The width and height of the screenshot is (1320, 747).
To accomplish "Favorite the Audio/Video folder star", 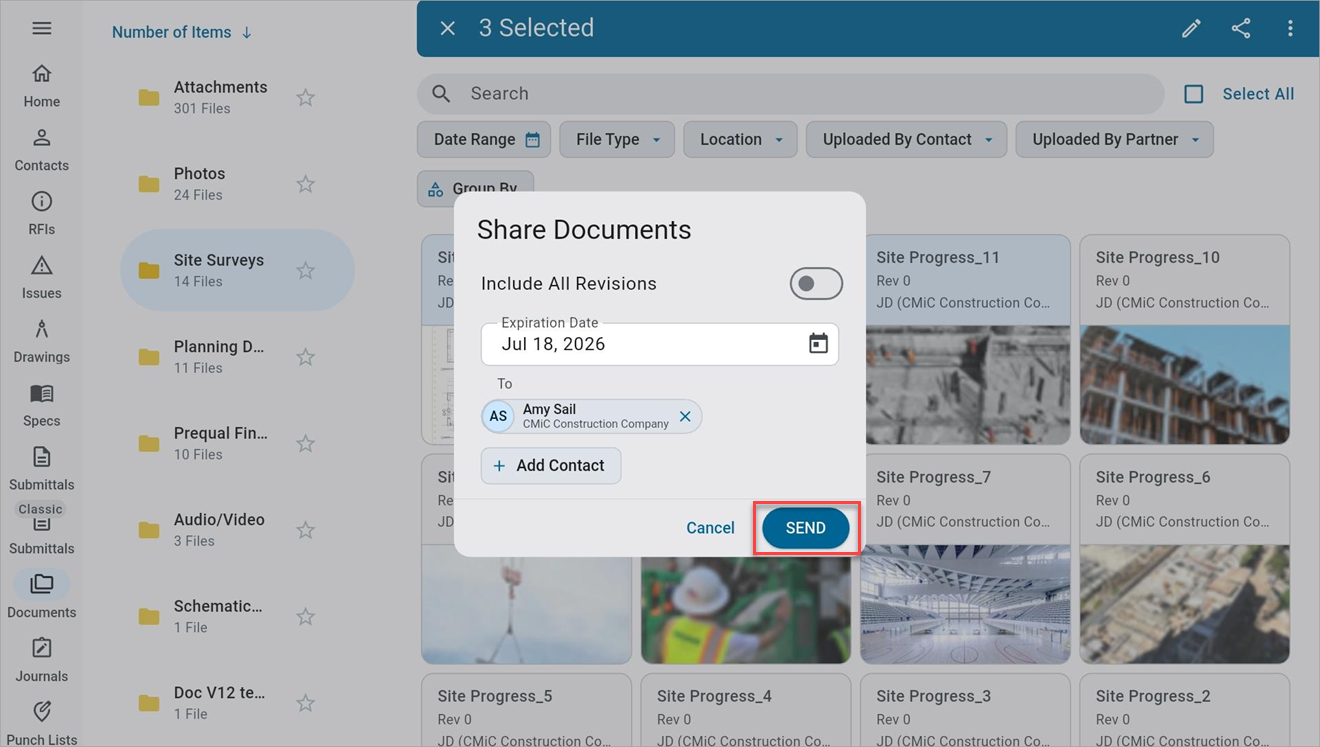I will point(306,530).
